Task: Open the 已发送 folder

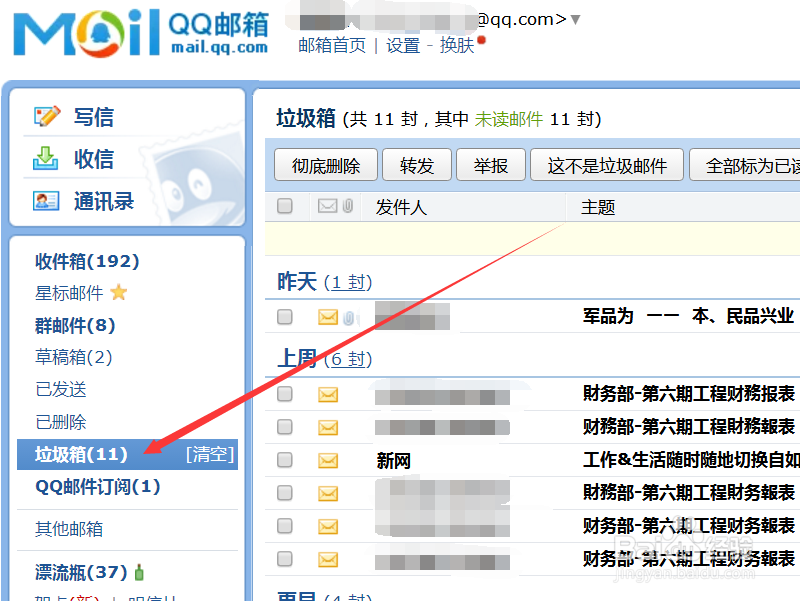Action: click(x=61, y=389)
